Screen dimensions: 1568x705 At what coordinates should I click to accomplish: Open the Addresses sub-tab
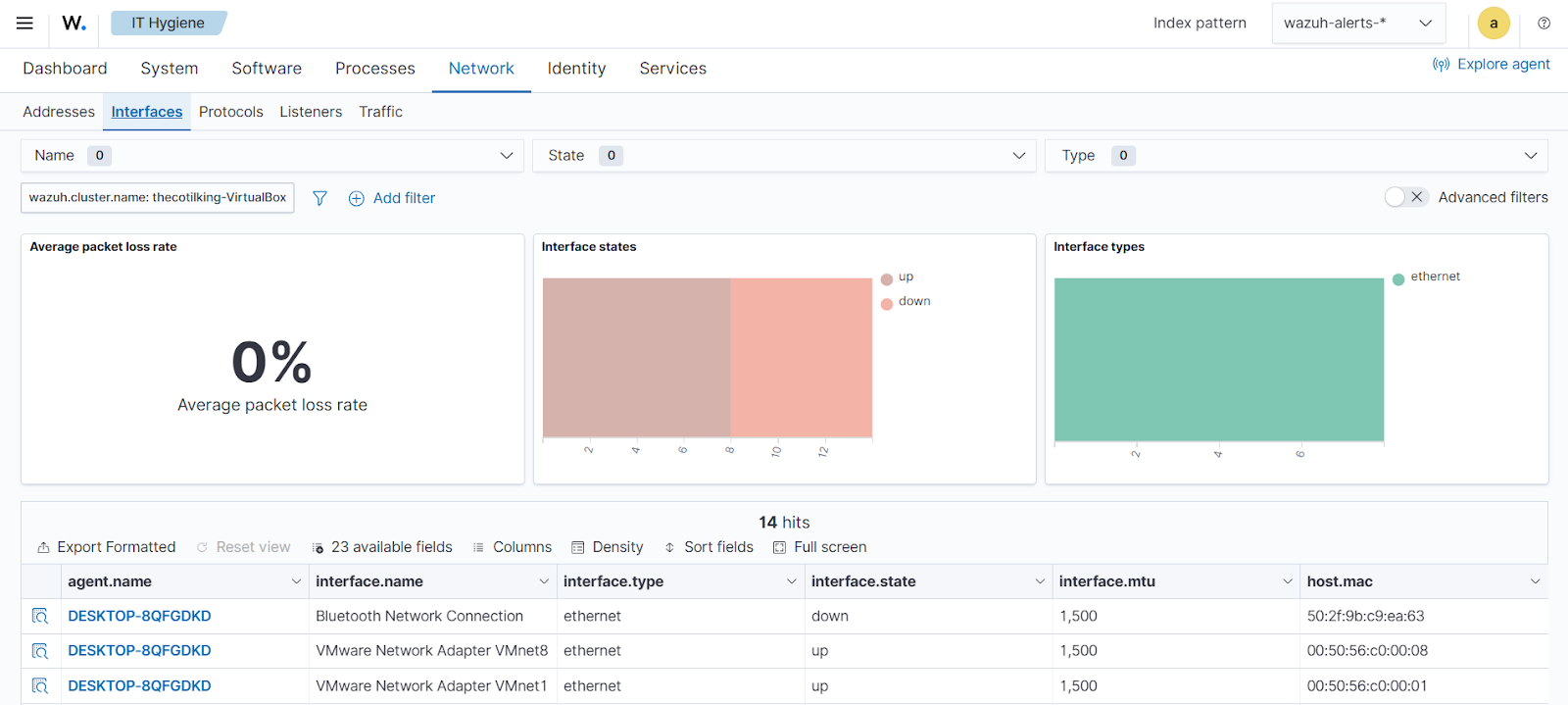(59, 112)
